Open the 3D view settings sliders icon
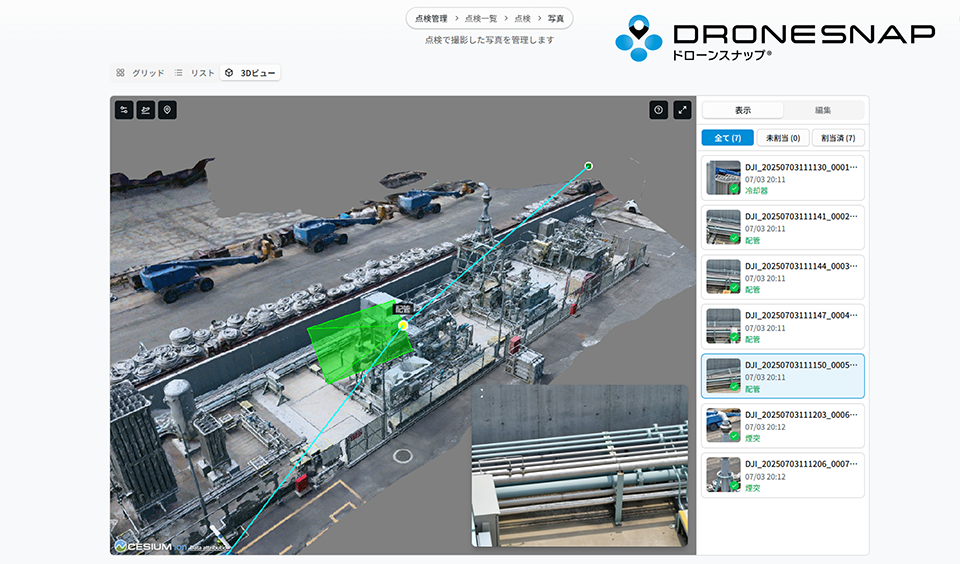 (124, 110)
